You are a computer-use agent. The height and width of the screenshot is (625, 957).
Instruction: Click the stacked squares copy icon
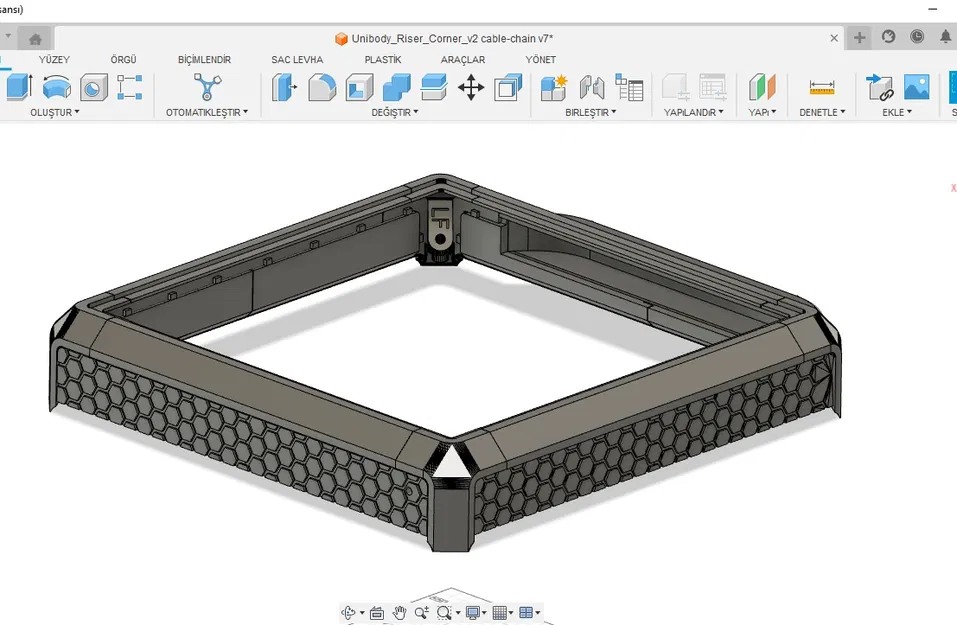[x=508, y=87]
